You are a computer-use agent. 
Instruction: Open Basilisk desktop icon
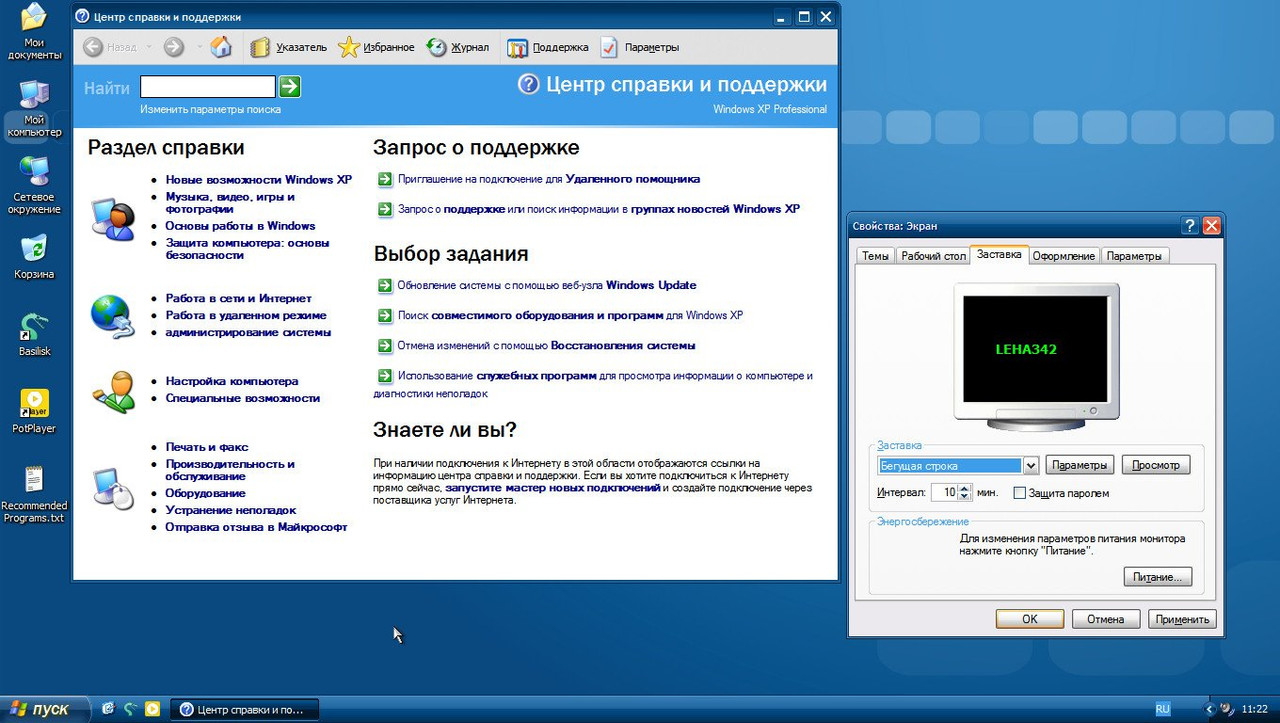34,334
